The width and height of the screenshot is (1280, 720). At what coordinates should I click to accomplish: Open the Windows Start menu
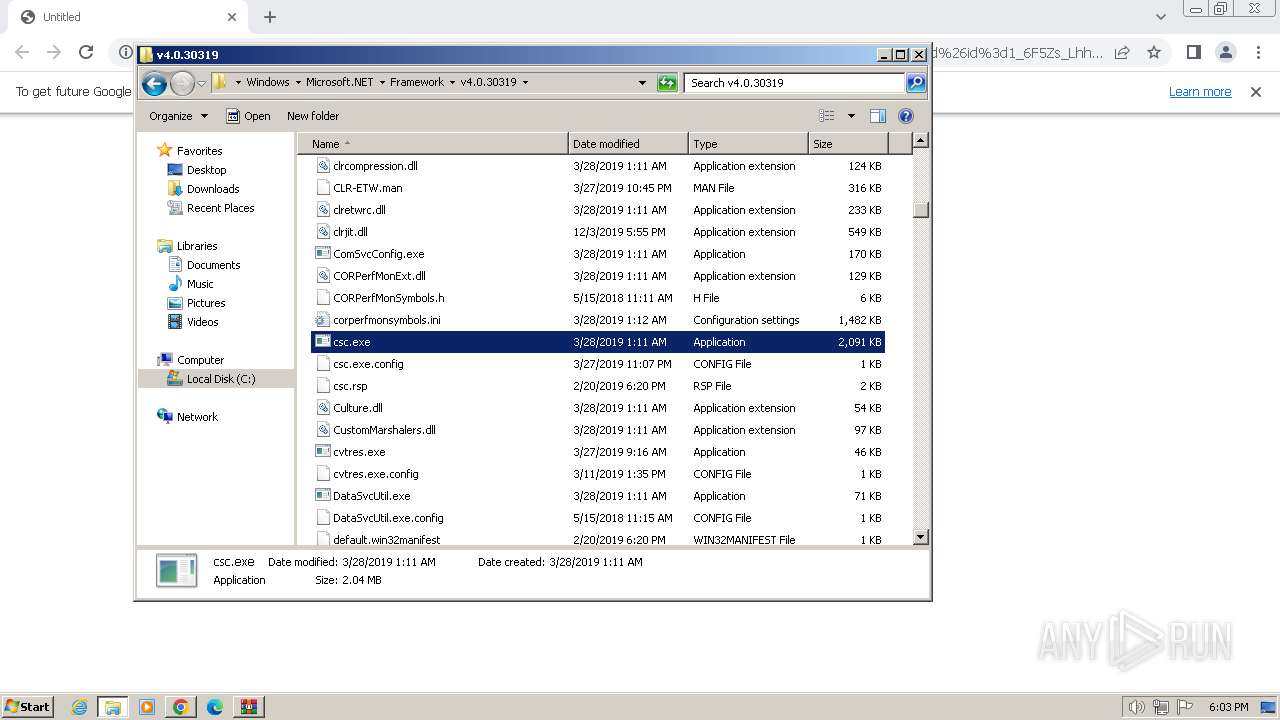point(27,706)
